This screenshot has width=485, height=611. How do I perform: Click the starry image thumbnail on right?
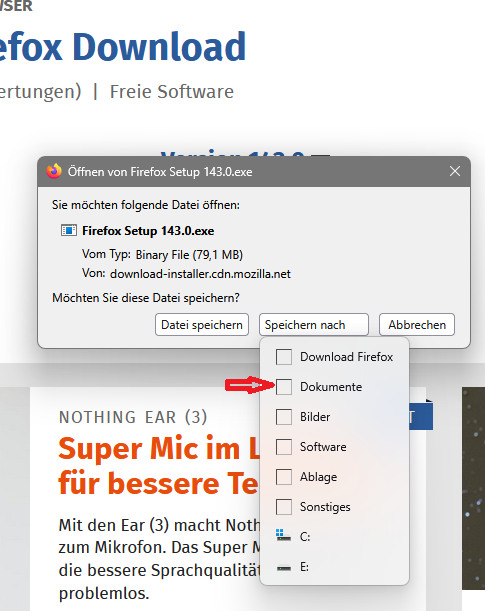pyautogui.click(x=473, y=488)
